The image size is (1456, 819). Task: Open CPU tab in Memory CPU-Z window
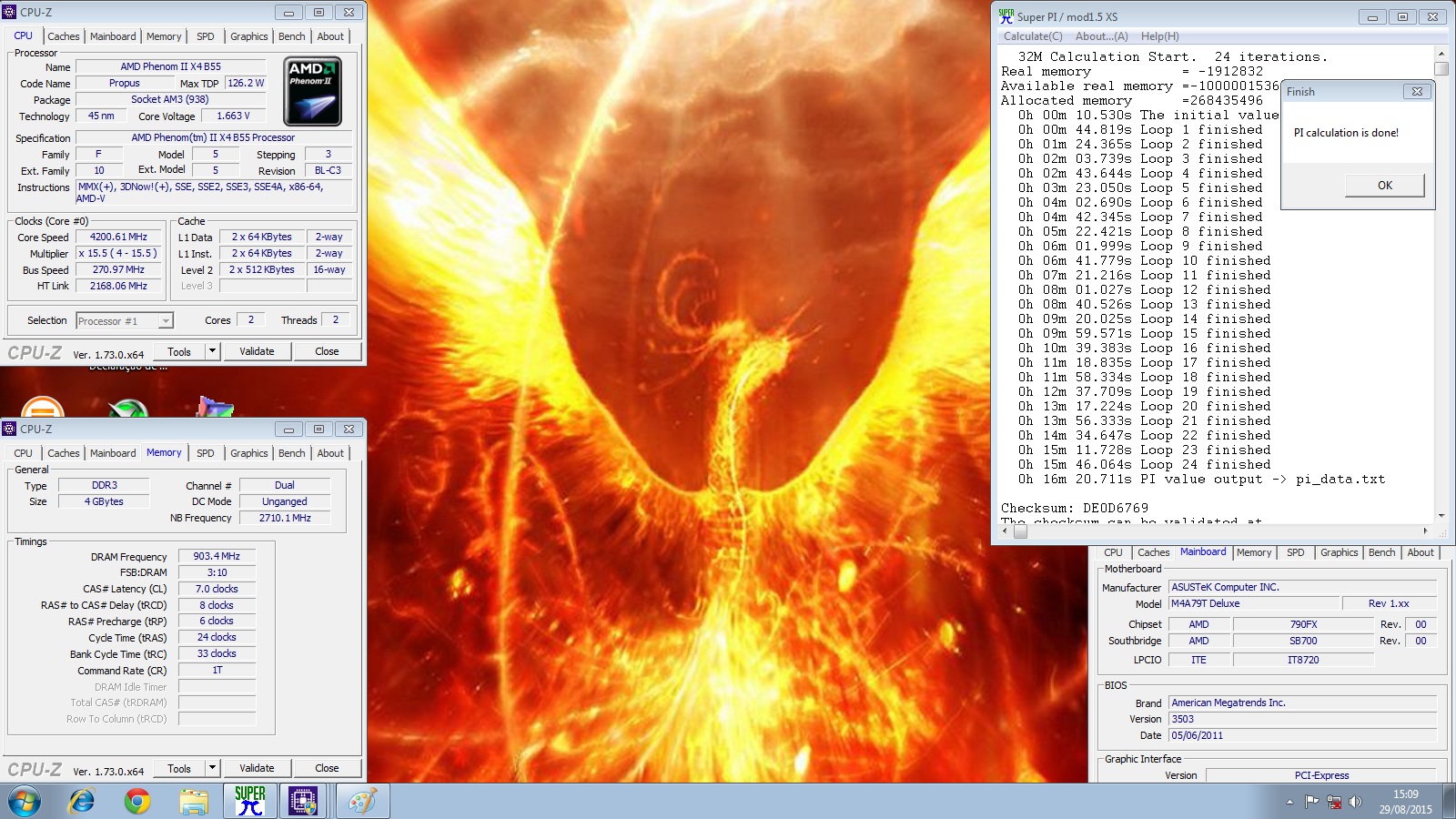point(24,453)
